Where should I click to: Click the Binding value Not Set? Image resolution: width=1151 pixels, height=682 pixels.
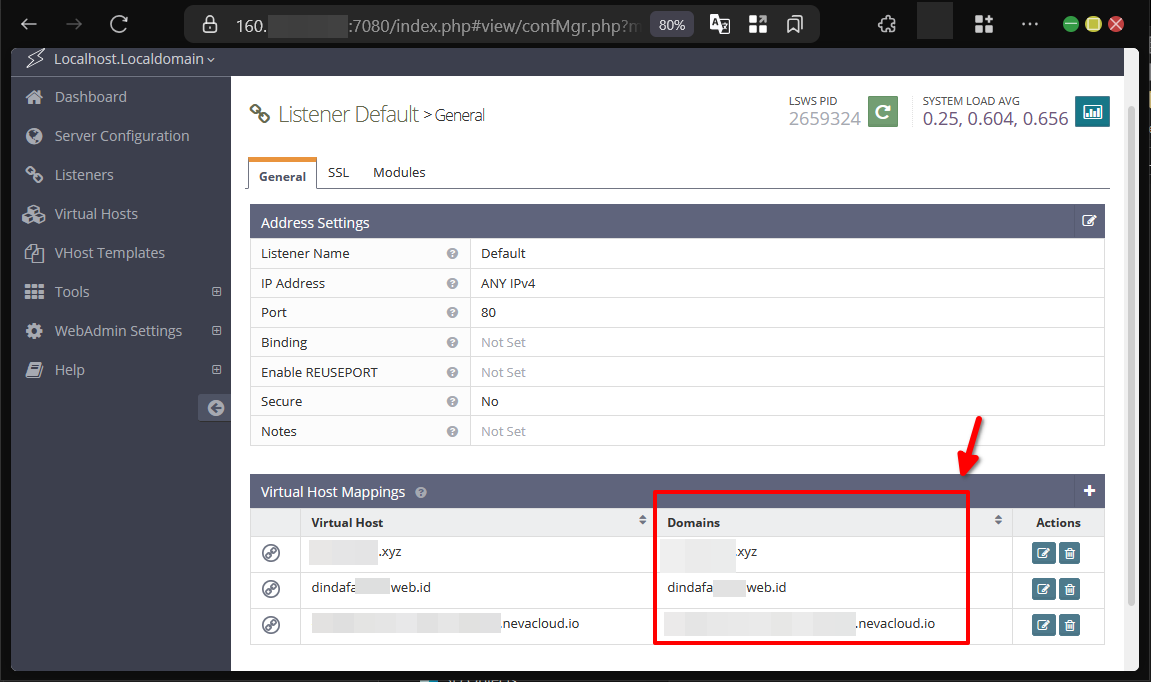[x=503, y=343]
